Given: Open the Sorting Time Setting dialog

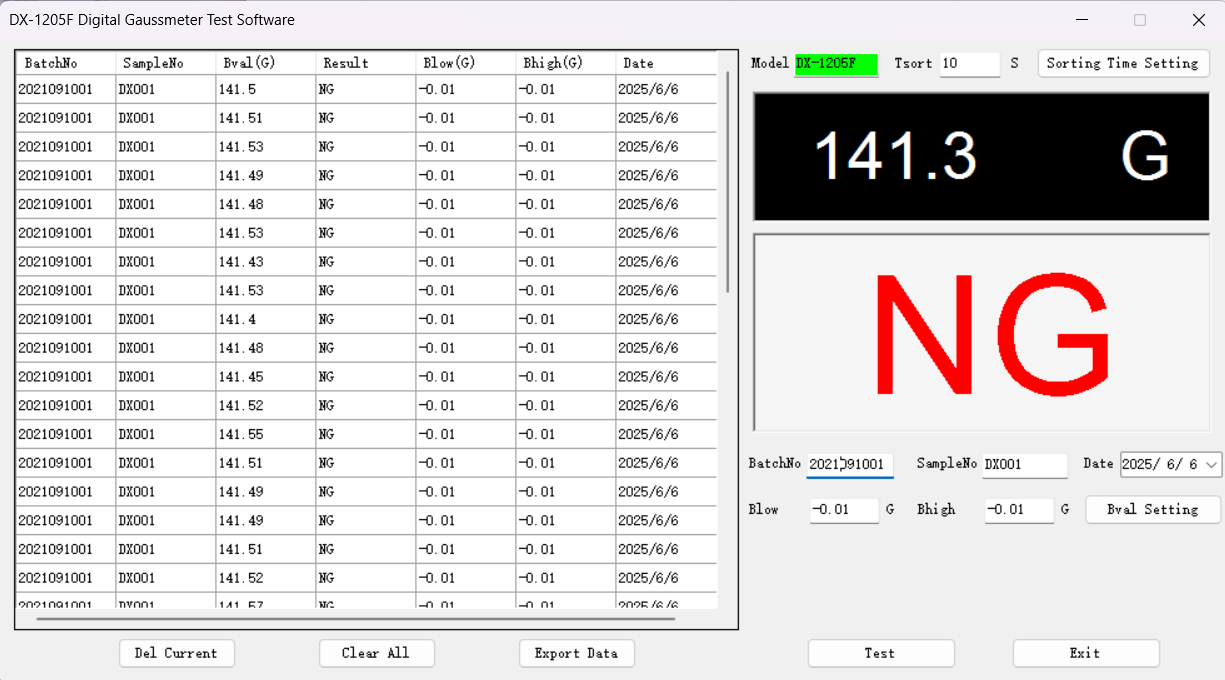Looking at the screenshot, I should (1123, 63).
